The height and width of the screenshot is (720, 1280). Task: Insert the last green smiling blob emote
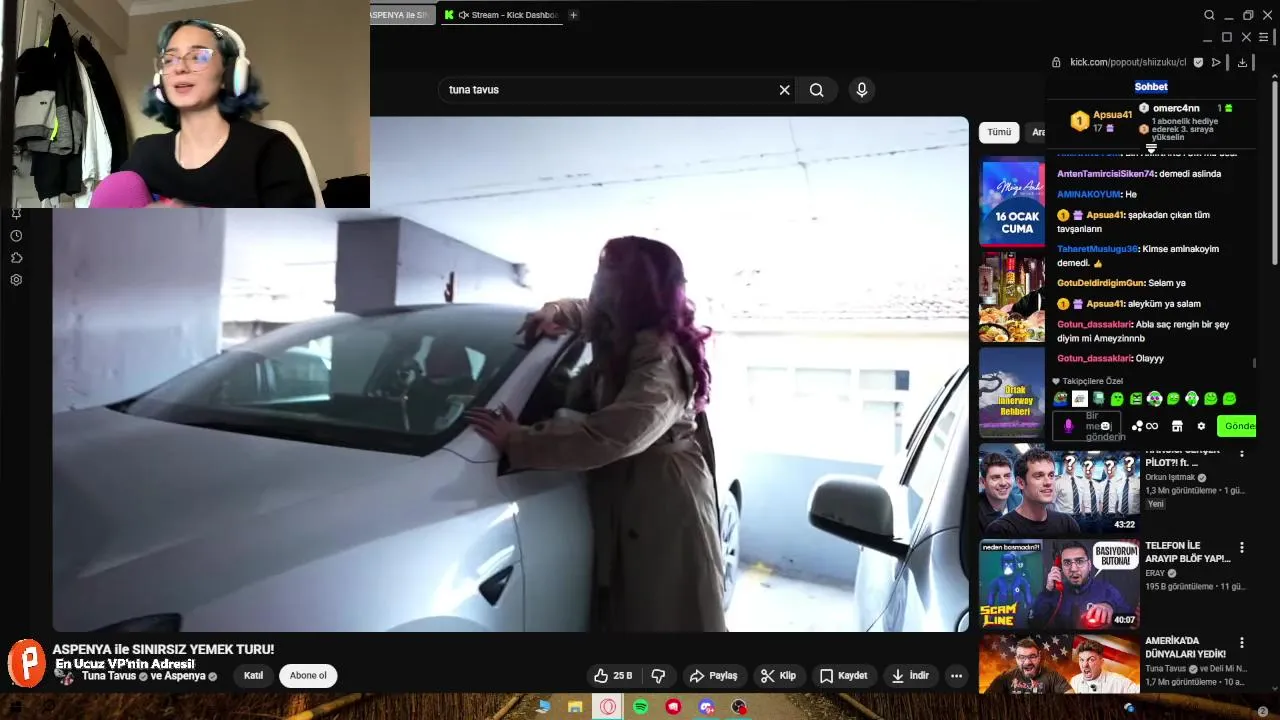pyautogui.click(x=1229, y=399)
